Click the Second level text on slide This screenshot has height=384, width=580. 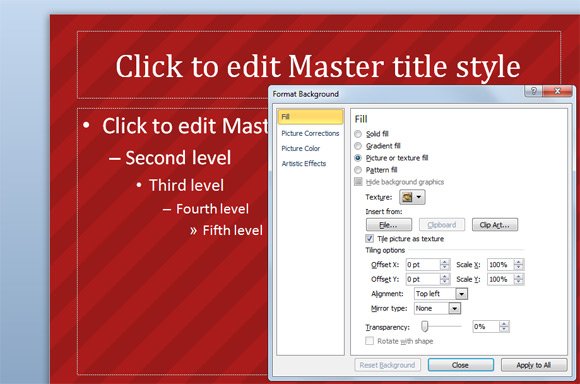tap(178, 158)
